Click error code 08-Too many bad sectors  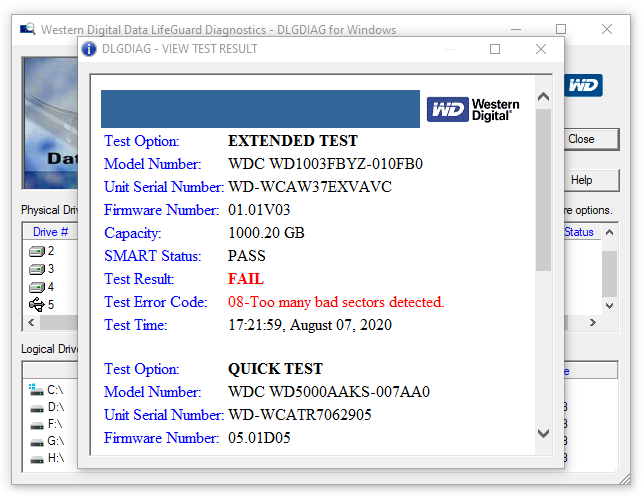336,302
